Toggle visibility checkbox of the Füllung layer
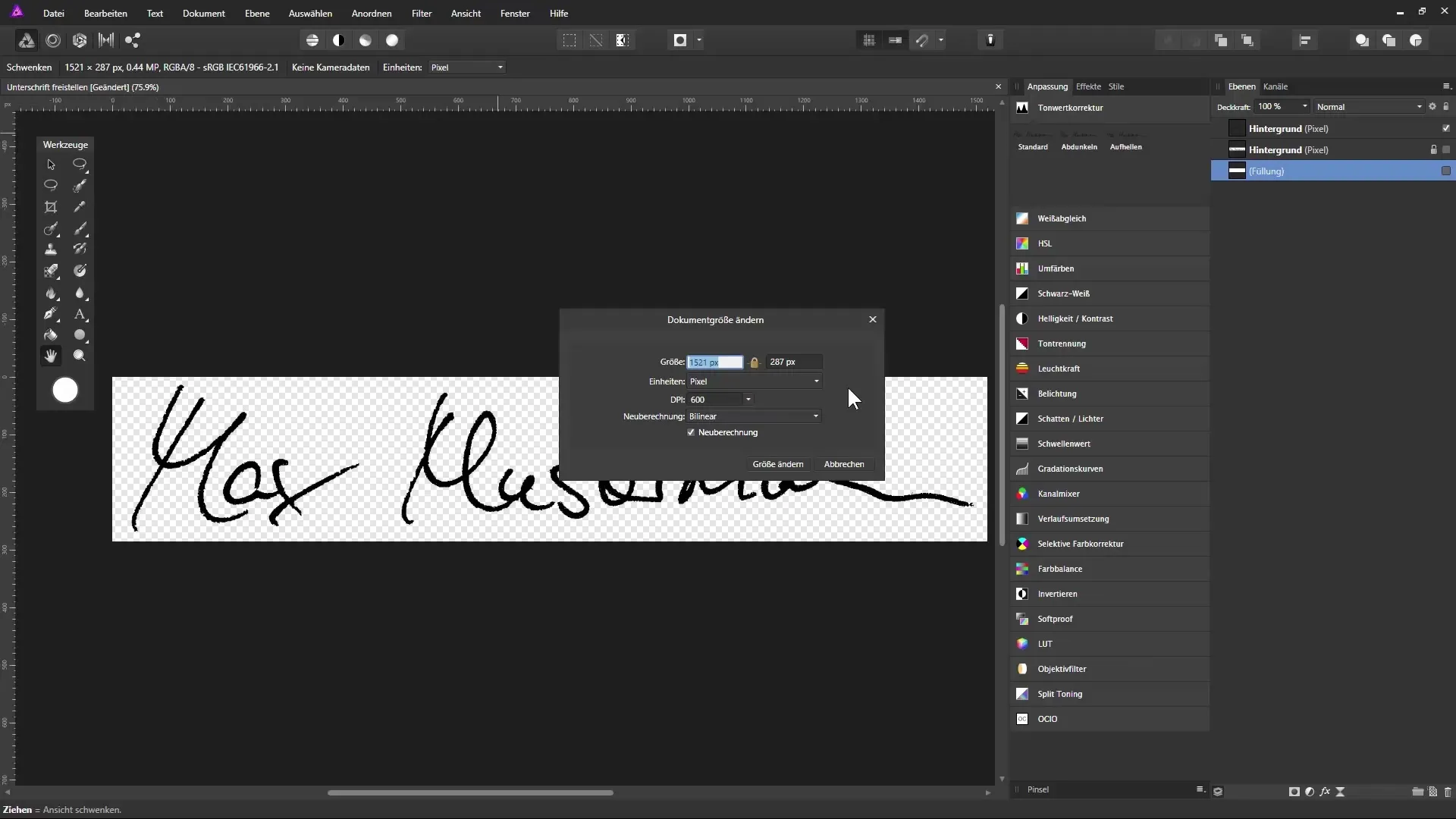The height and width of the screenshot is (819, 1456). click(x=1446, y=171)
